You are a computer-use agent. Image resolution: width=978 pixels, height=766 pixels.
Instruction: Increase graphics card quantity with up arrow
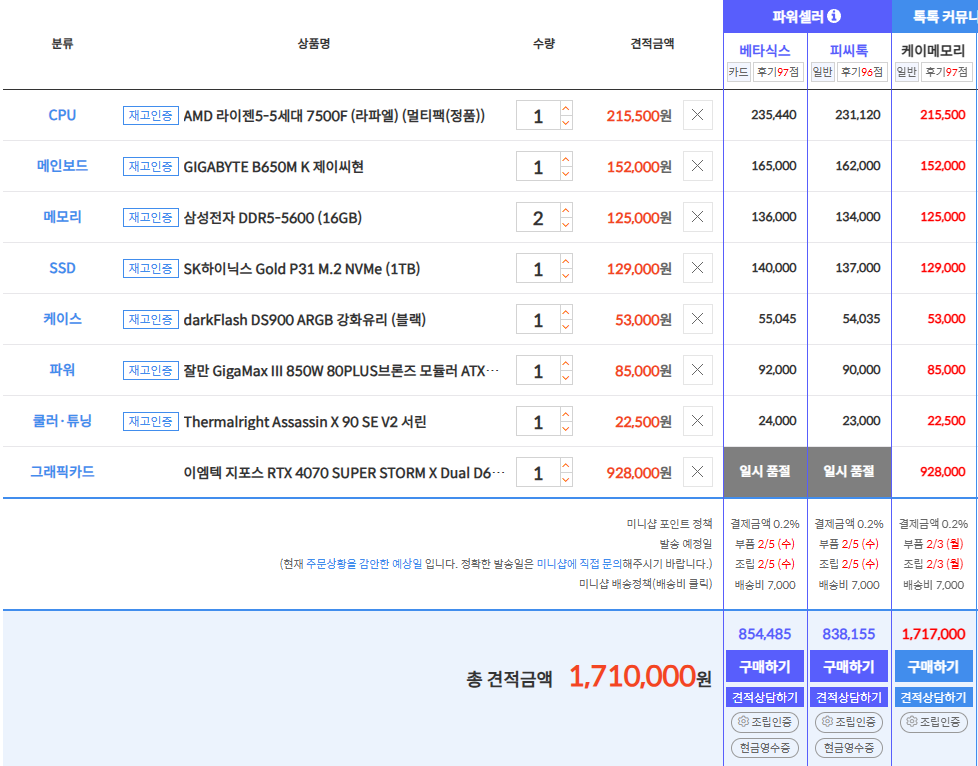(x=566, y=465)
